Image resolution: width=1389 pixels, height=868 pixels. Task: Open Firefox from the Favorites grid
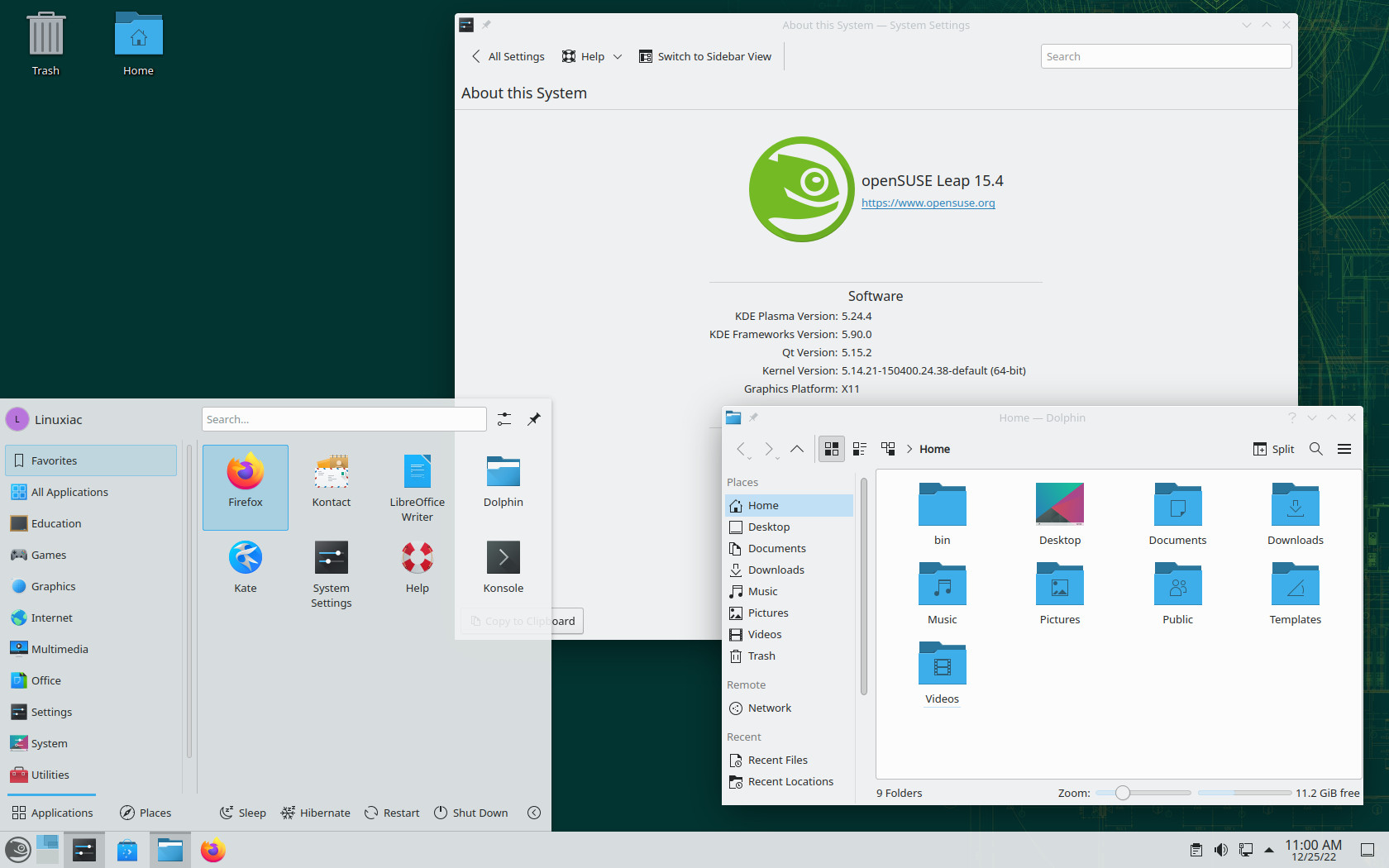pyautogui.click(x=246, y=487)
